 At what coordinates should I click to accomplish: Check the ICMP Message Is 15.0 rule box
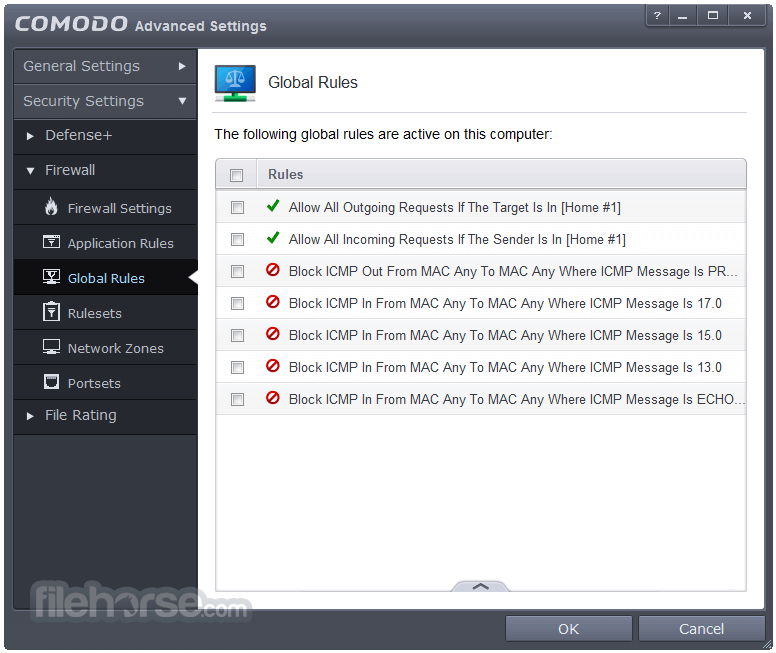[x=238, y=336]
